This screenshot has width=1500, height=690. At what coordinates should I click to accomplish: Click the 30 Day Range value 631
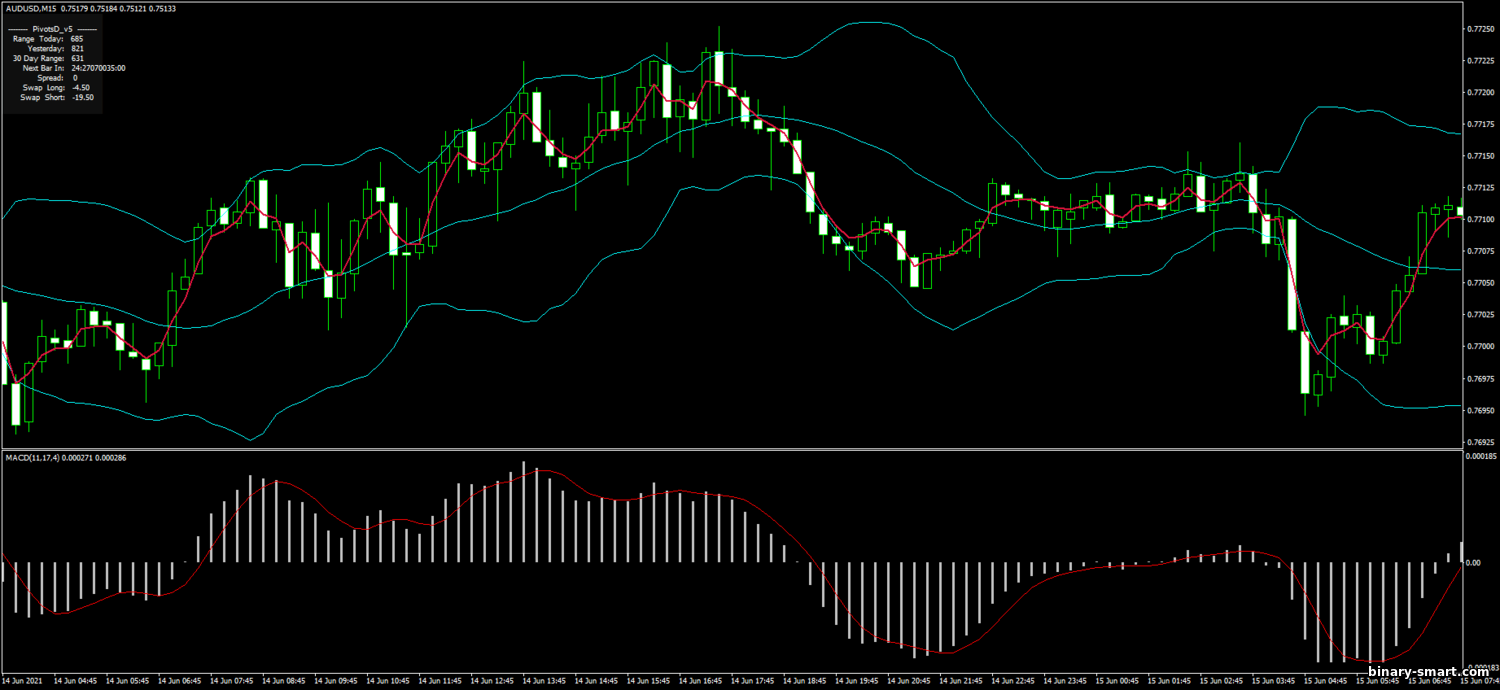[77, 58]
